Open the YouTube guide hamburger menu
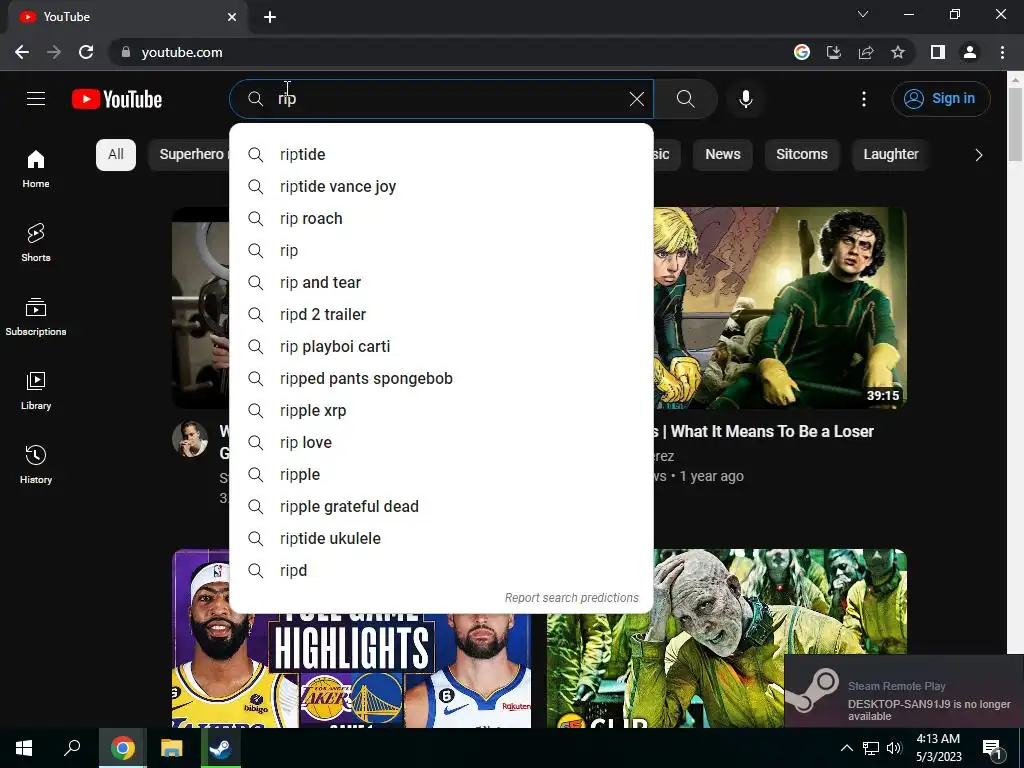The image size is (1024, 768). coord(36,99)
